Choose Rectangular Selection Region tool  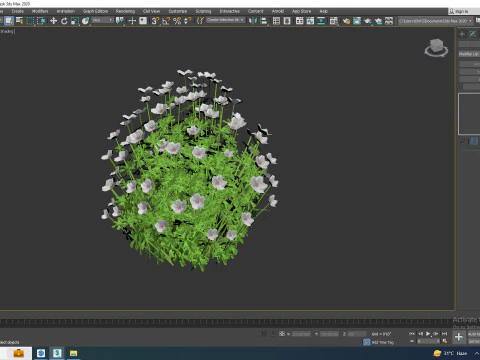pyautogui.click(x=30, y=21)
